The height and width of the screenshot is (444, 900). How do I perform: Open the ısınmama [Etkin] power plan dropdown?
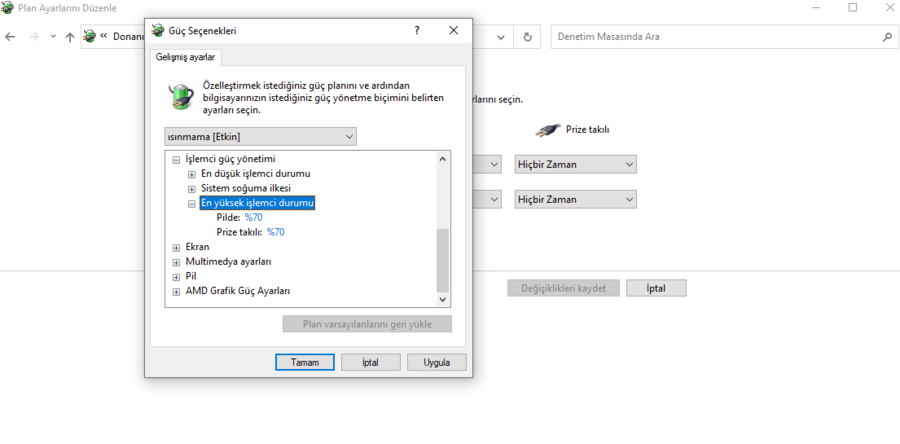(x=261, y=137)
